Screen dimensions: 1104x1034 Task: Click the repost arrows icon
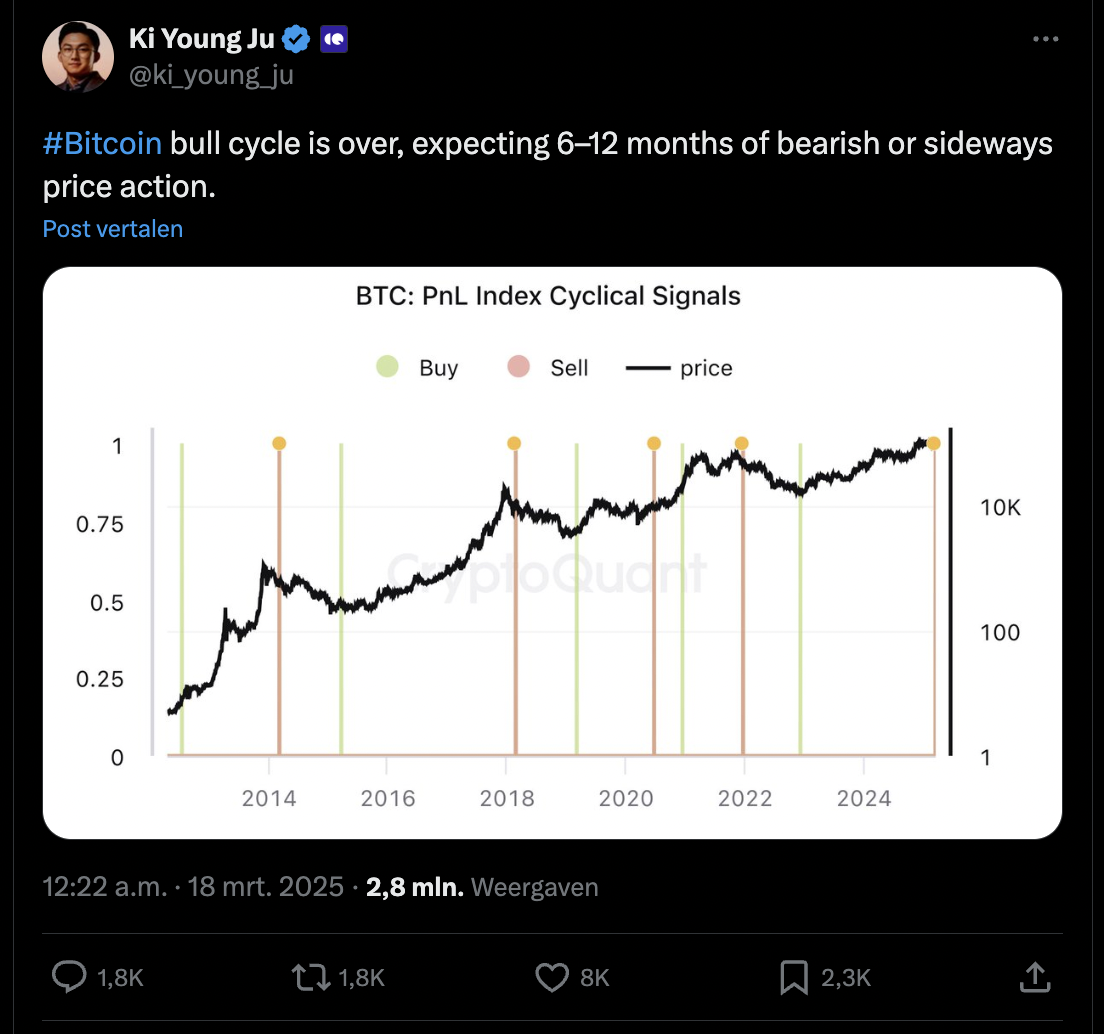[311, 977]
